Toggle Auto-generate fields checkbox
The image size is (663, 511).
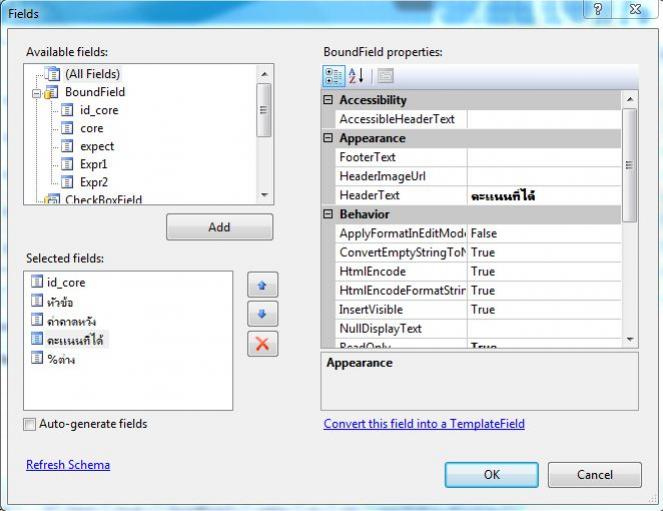click(30, 424)
